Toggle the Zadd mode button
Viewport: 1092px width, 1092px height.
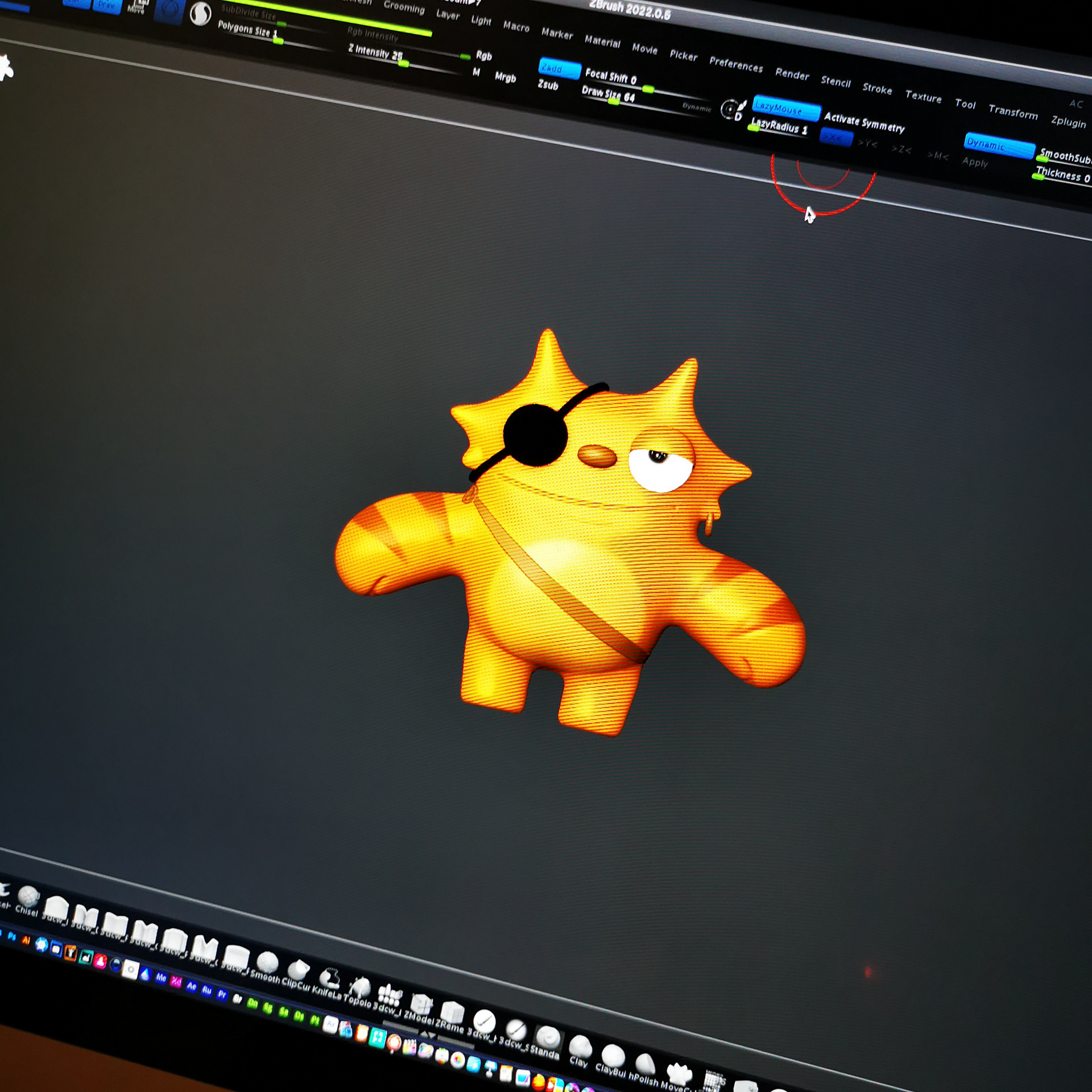point(559,68)
